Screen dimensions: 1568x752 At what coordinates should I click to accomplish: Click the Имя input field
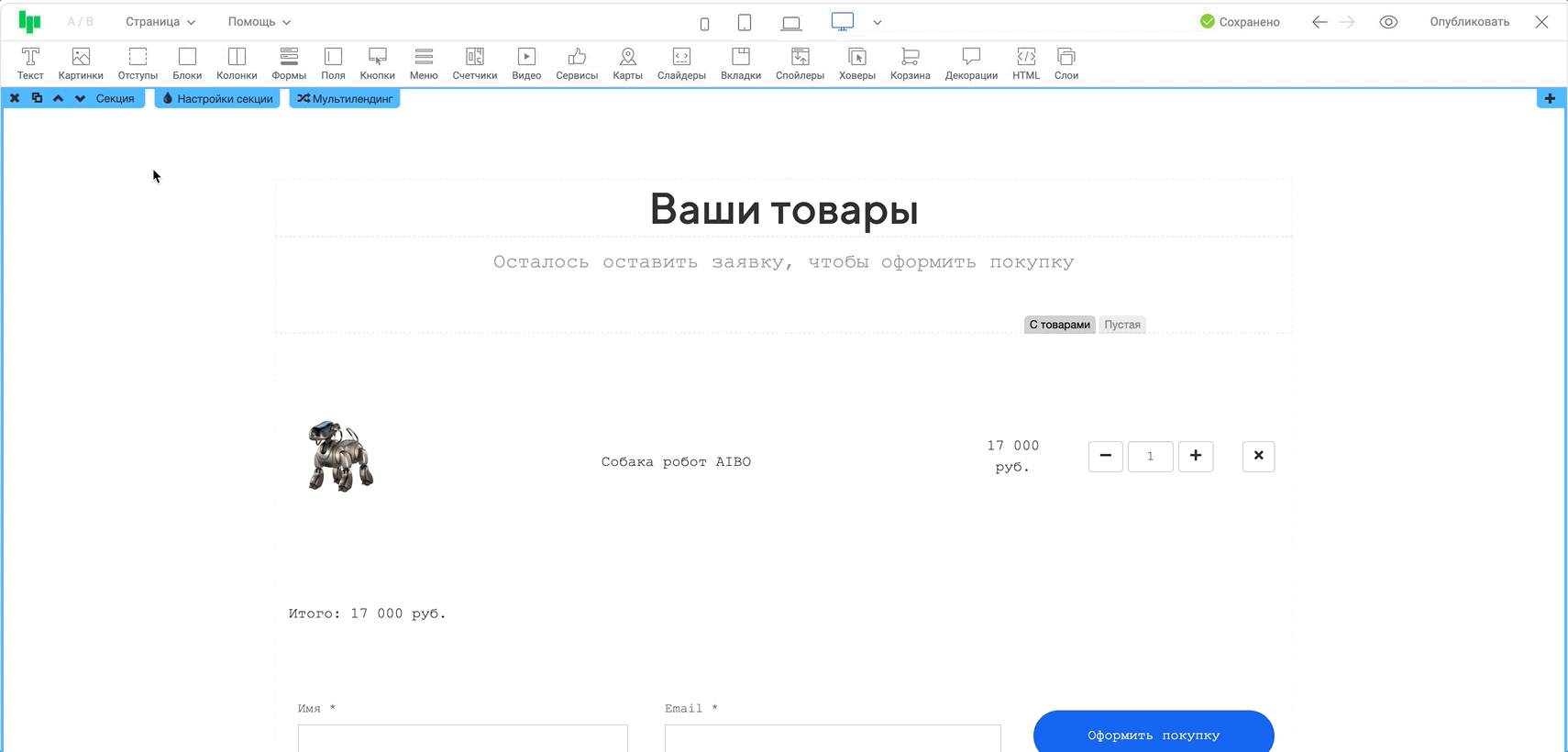(x=463, y=738)
